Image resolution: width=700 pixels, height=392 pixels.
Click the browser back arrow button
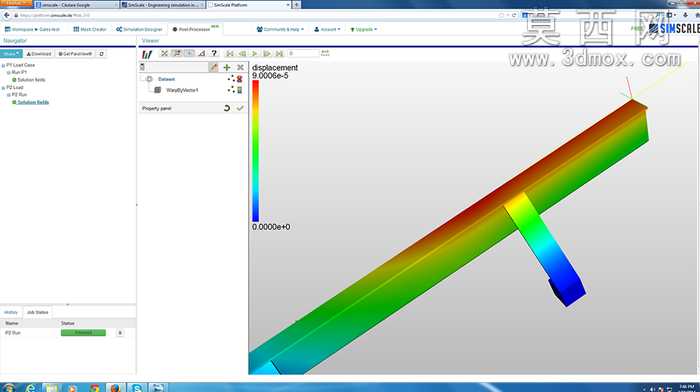point(6,15)
